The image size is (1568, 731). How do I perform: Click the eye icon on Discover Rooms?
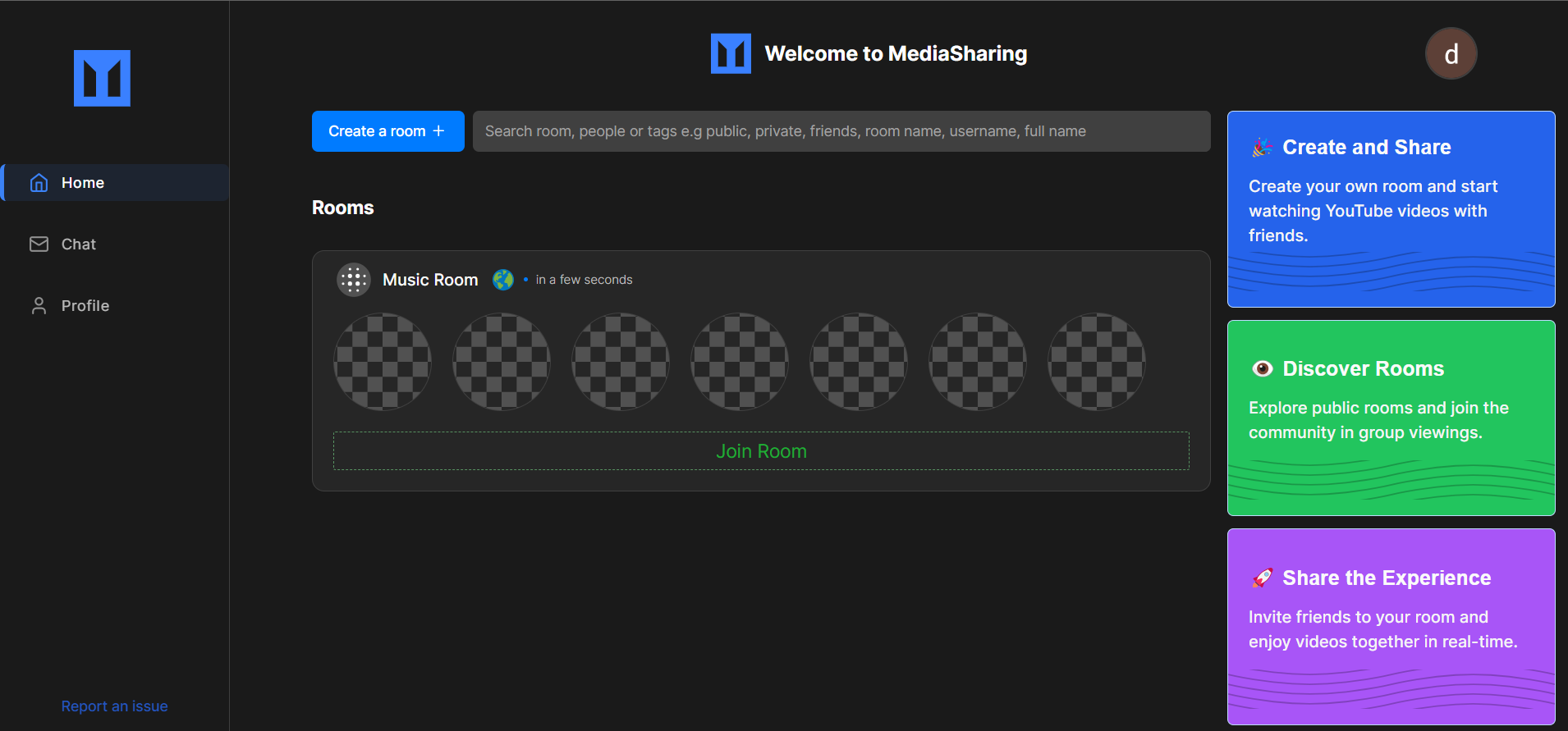1262,368
